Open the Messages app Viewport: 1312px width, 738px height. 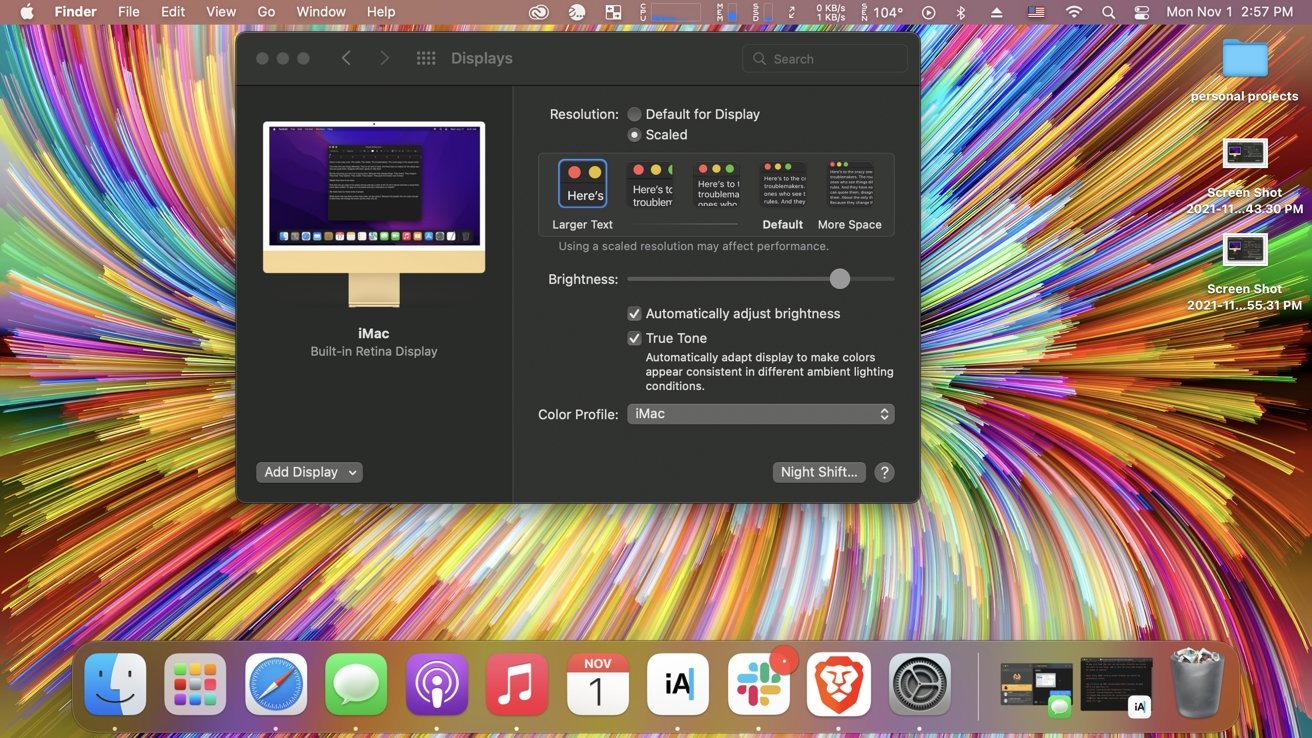356,685
